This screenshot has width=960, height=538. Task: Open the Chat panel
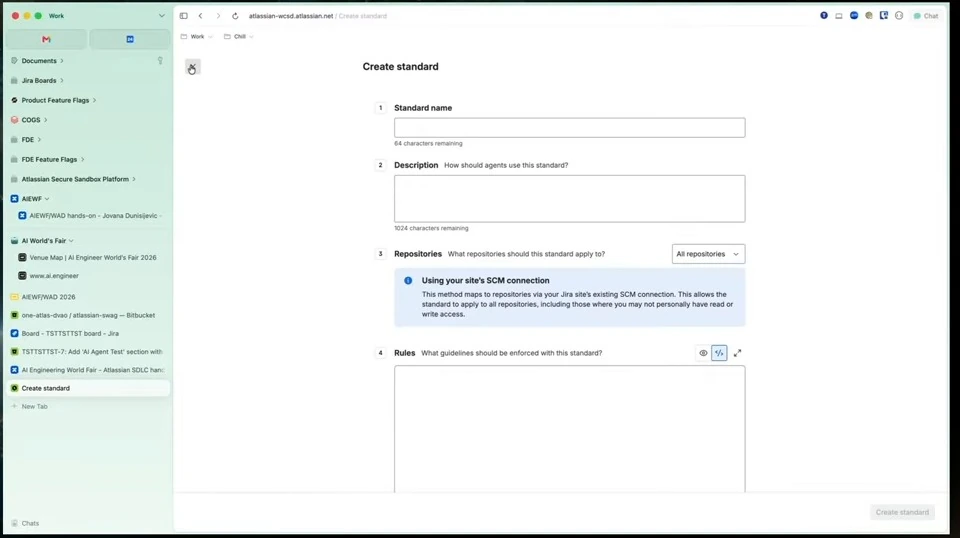coord(926,16)
